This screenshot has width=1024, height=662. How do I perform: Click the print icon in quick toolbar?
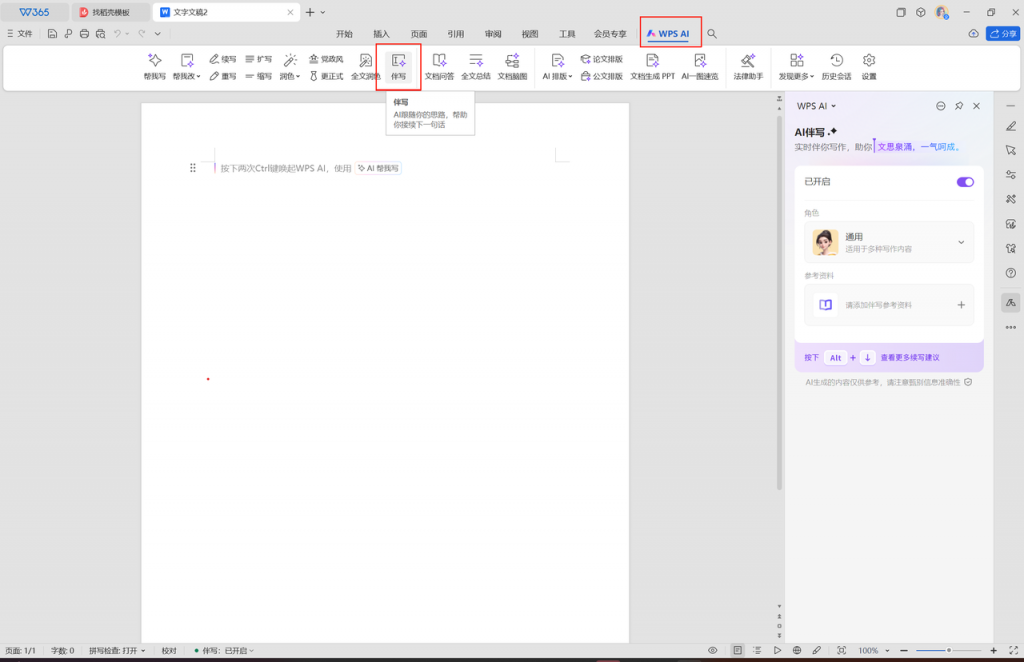click(84, 33)
